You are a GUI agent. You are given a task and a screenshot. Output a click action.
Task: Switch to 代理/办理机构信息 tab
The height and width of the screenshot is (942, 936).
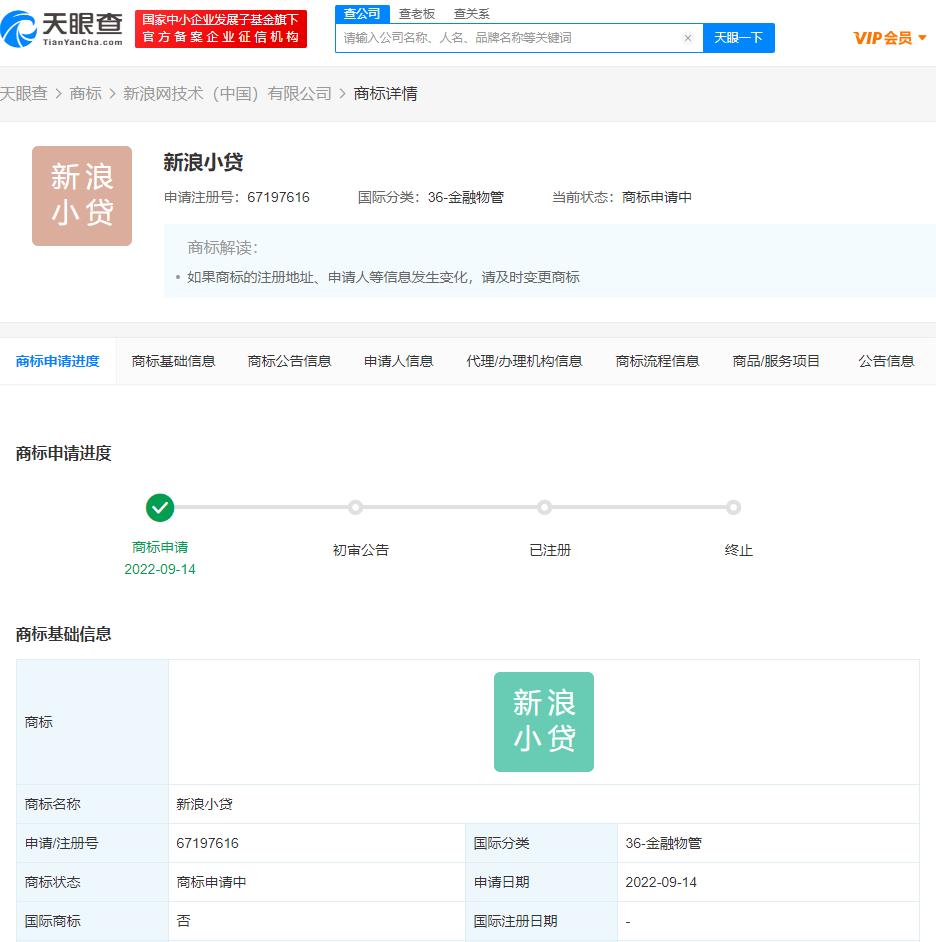coord(524,361)
